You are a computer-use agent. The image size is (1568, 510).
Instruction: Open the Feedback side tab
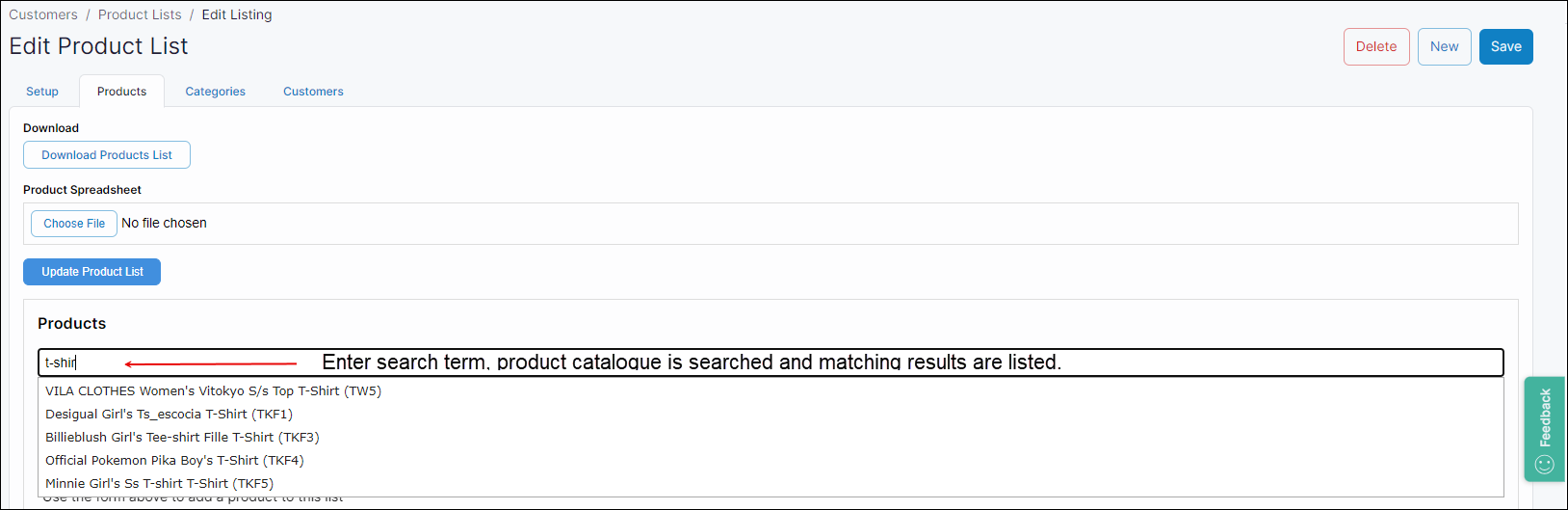[x=1545, y=417]
